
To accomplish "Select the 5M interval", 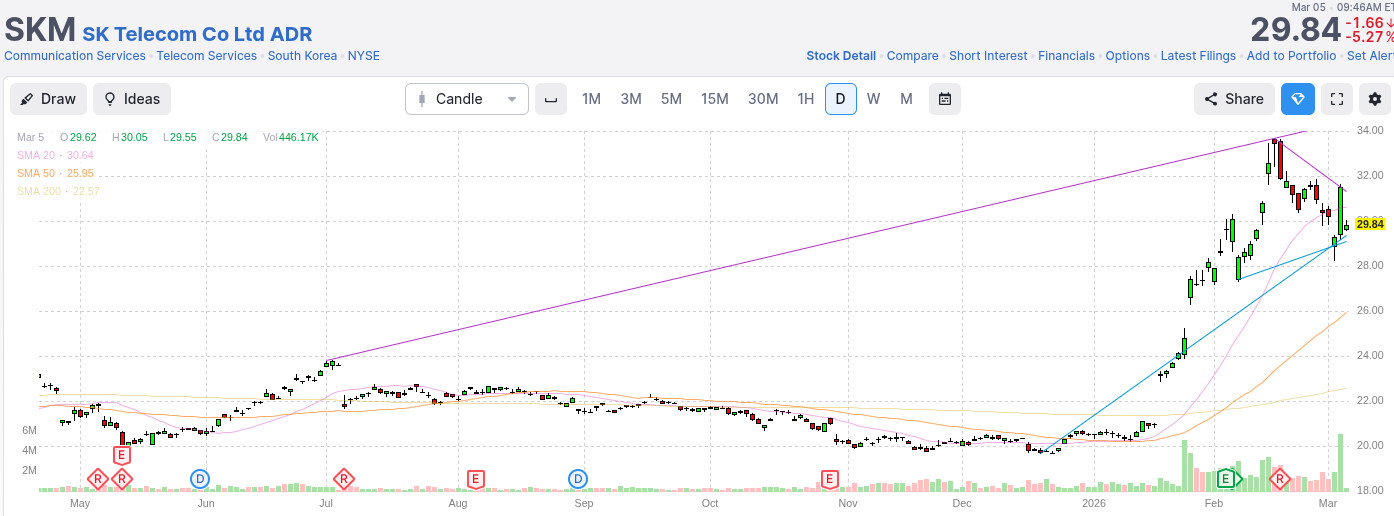I will 671,99.
